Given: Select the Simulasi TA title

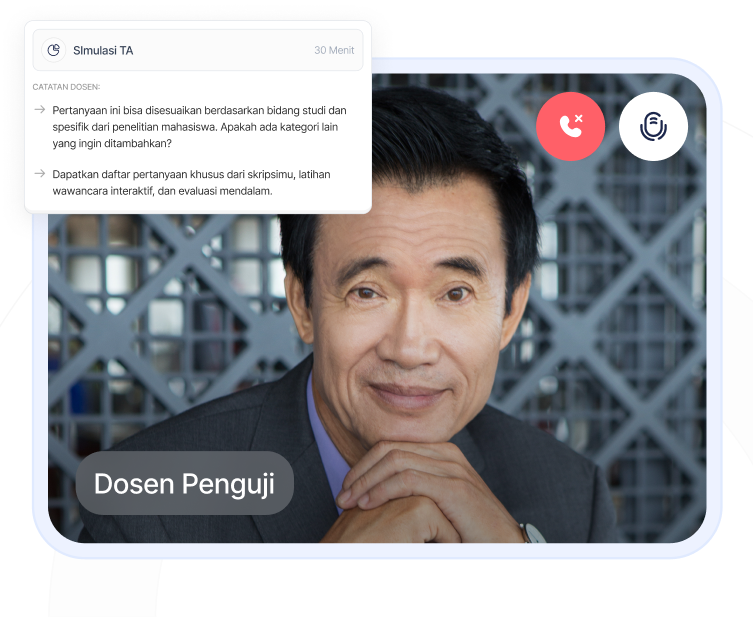Looking at the screenshot, I should pos(103,50).
